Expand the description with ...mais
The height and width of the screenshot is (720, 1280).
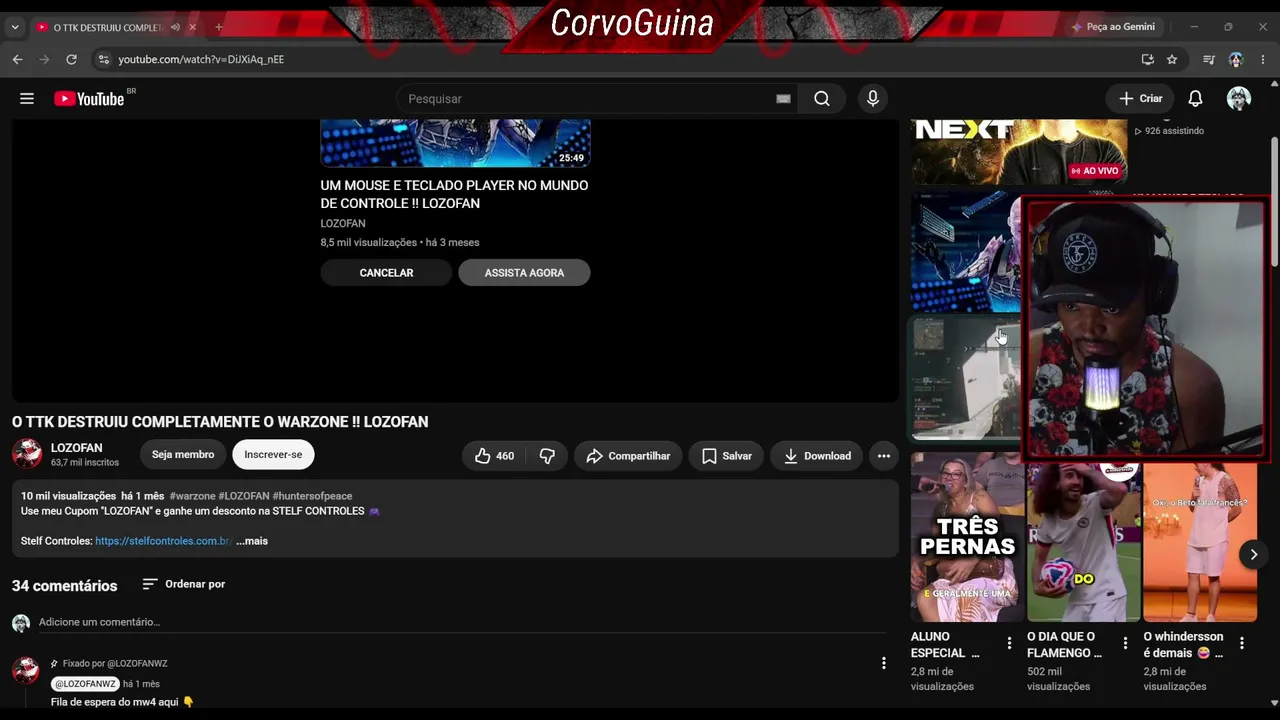252,541
